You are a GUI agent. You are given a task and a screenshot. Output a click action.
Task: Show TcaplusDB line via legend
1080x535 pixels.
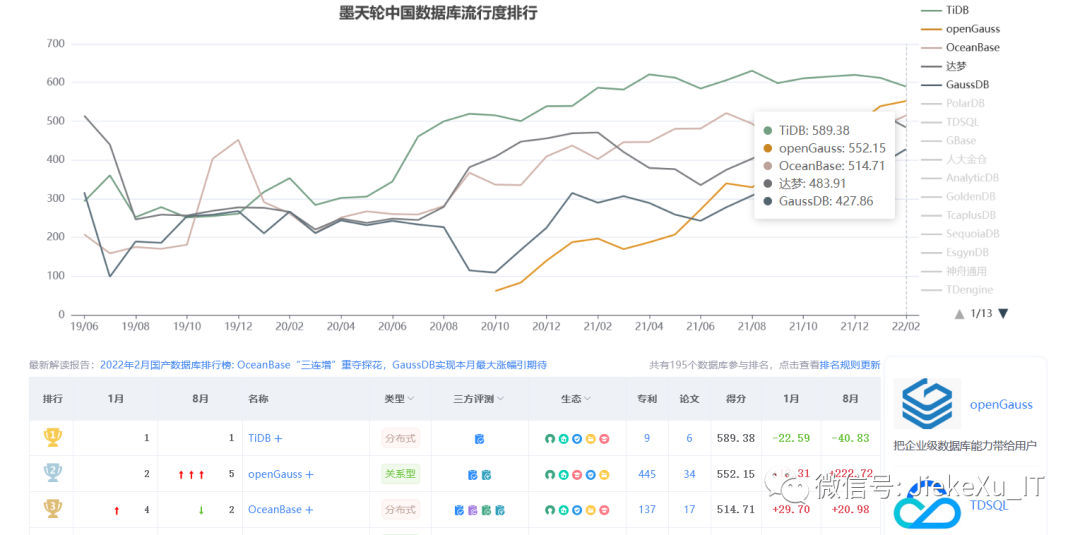coord(959,215)
